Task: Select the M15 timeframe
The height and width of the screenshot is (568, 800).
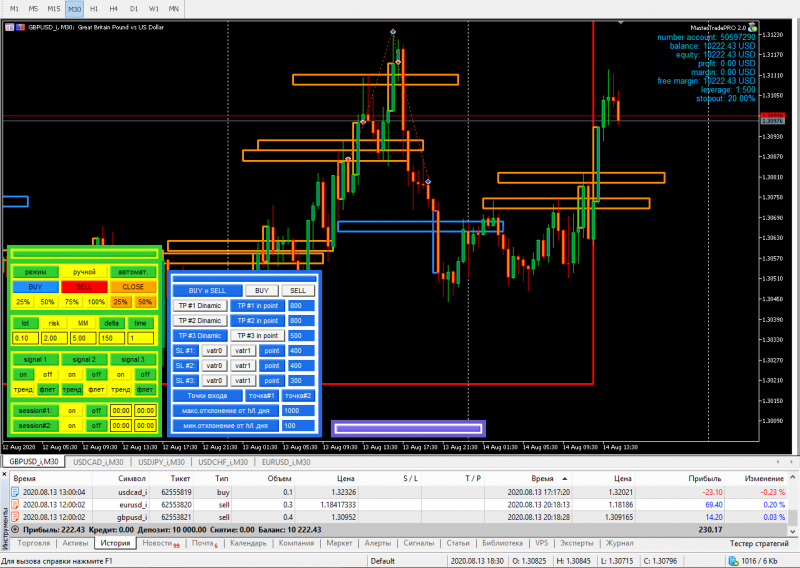Action: click(x=54, y=9)
